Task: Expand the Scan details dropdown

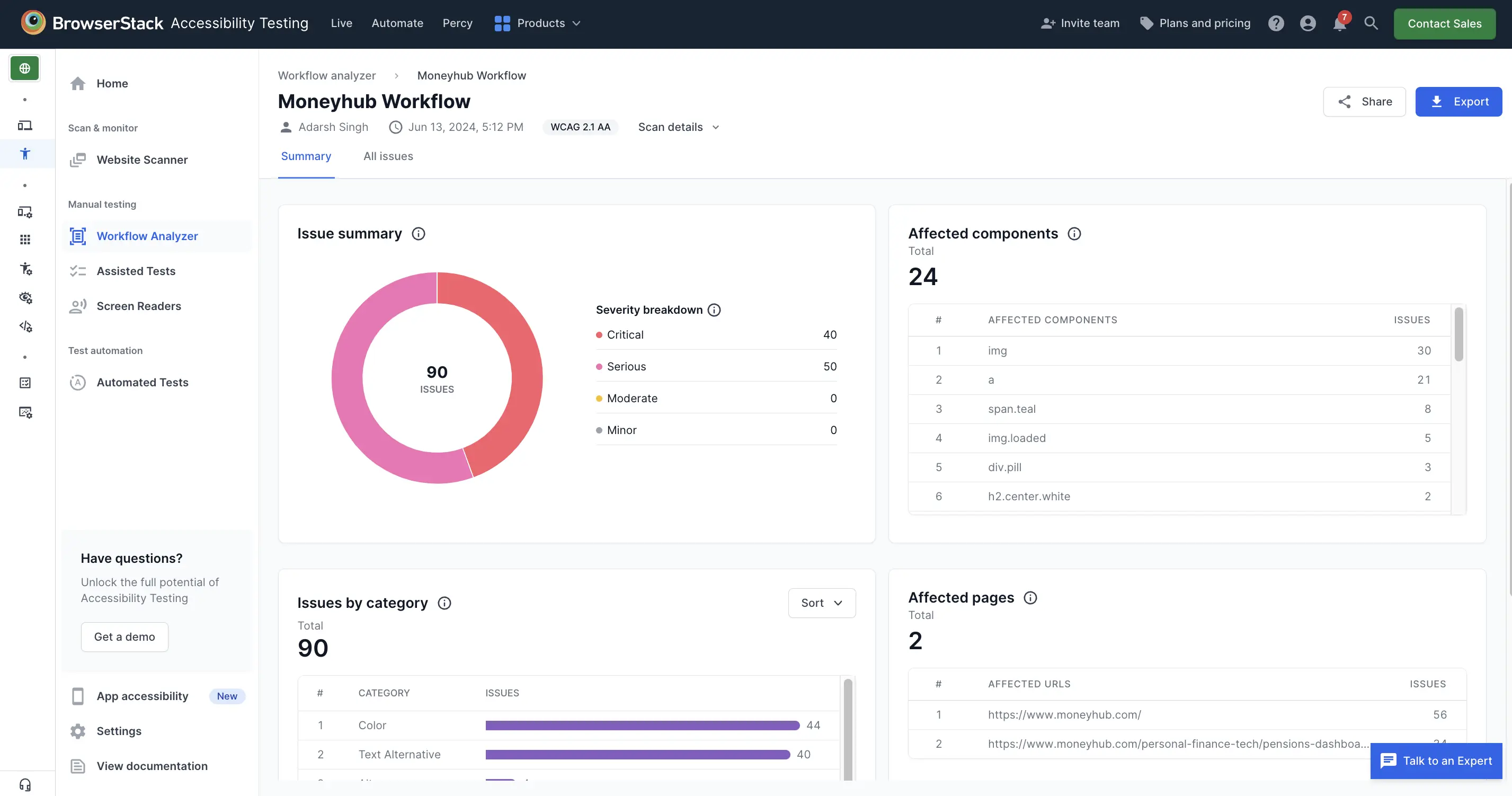Action: pos(680,127)
